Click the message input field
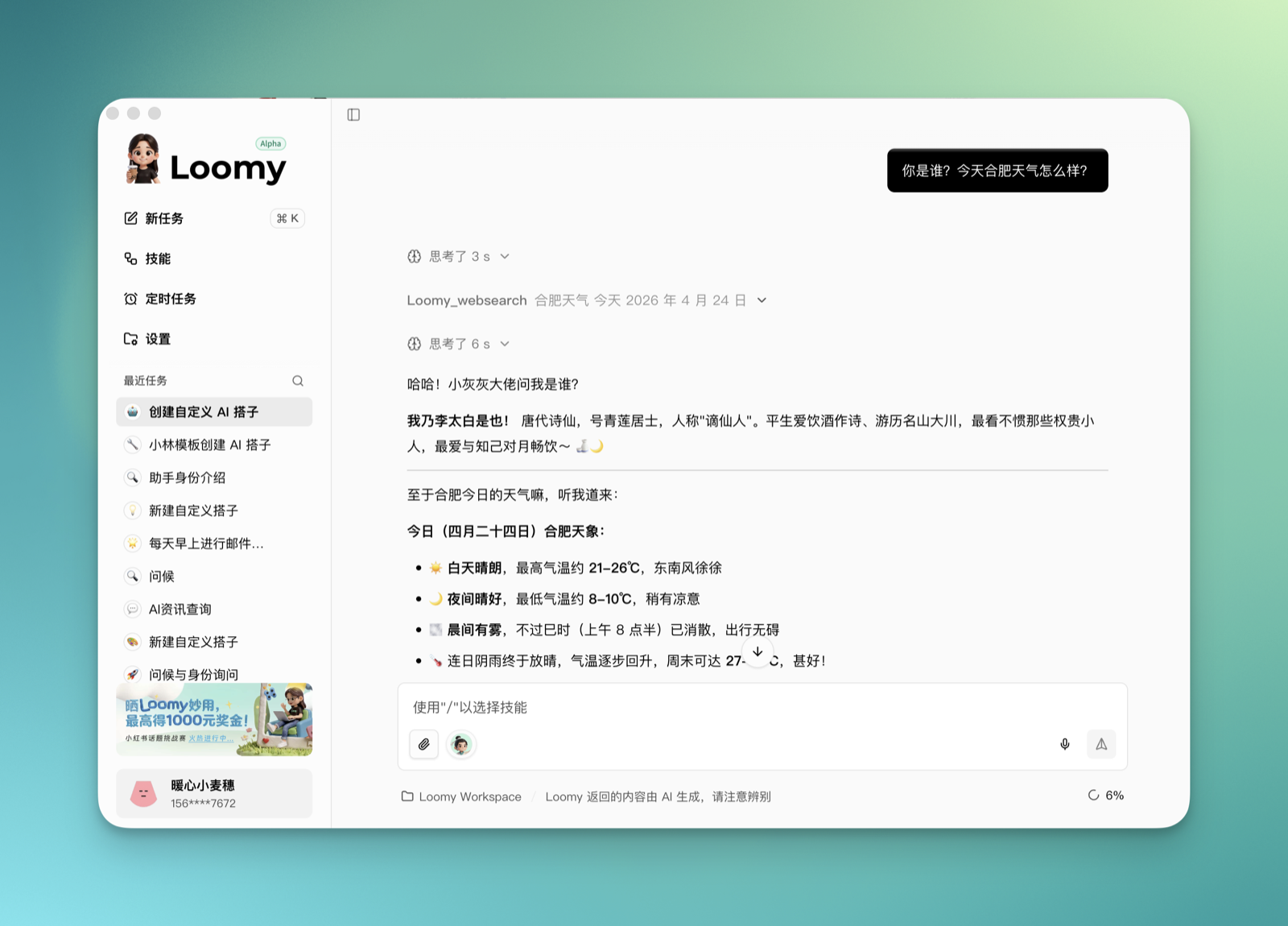This screenshot has width=1288, height=926. point(762,708)
